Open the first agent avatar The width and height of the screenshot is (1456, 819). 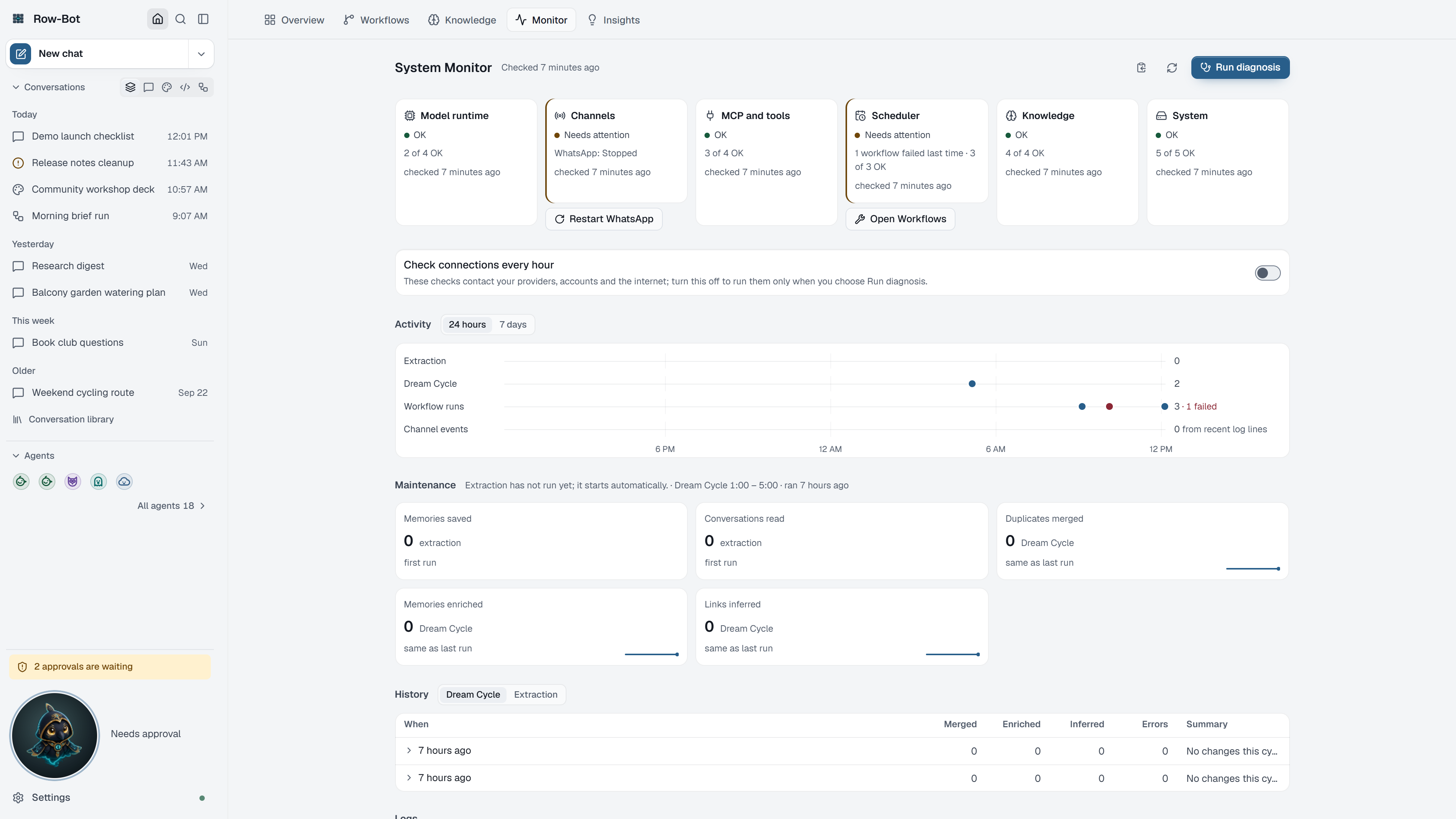point(22,482)
